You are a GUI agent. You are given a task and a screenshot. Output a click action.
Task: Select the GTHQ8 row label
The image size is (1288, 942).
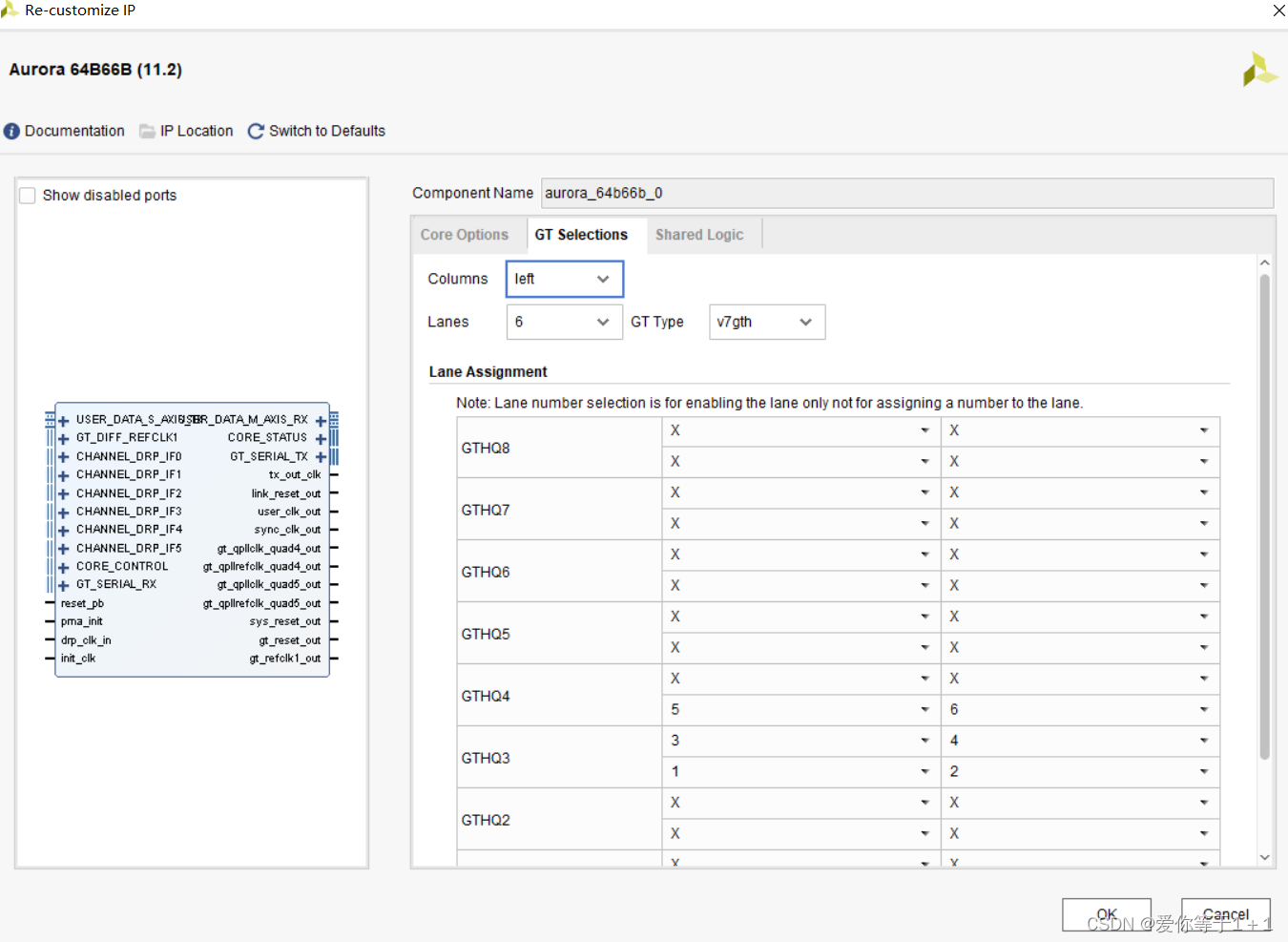click(486, 448)
